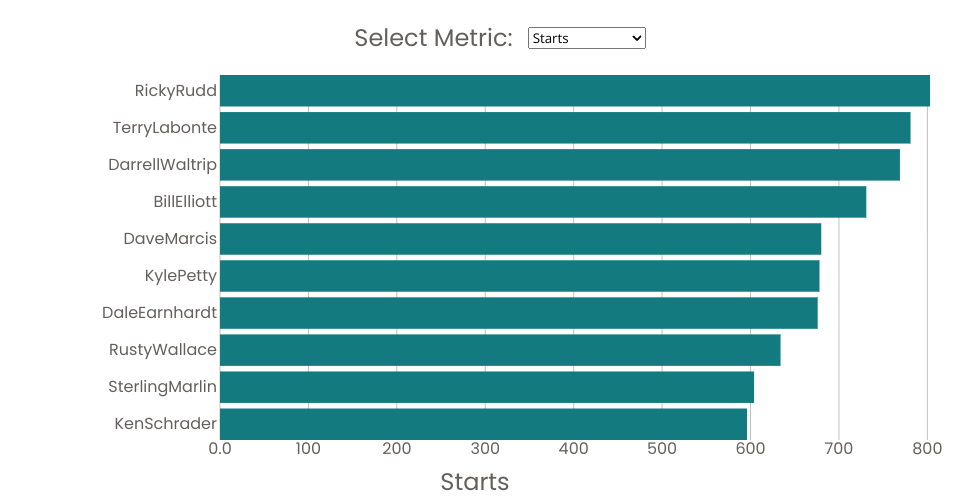Click the RickyRudd bar
960x500 pixels.
tap(575, 91)
